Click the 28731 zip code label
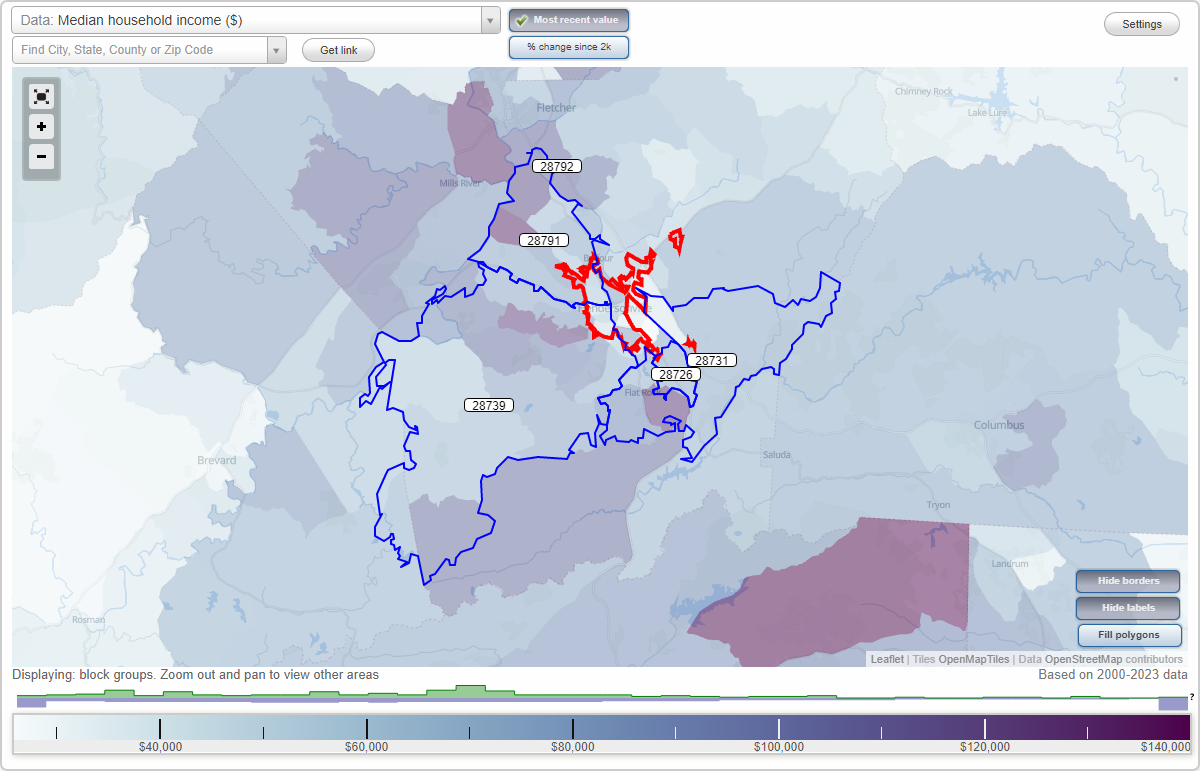Image resolution: width=1200 pixels, height=771 pixels. tap(712, 360)
